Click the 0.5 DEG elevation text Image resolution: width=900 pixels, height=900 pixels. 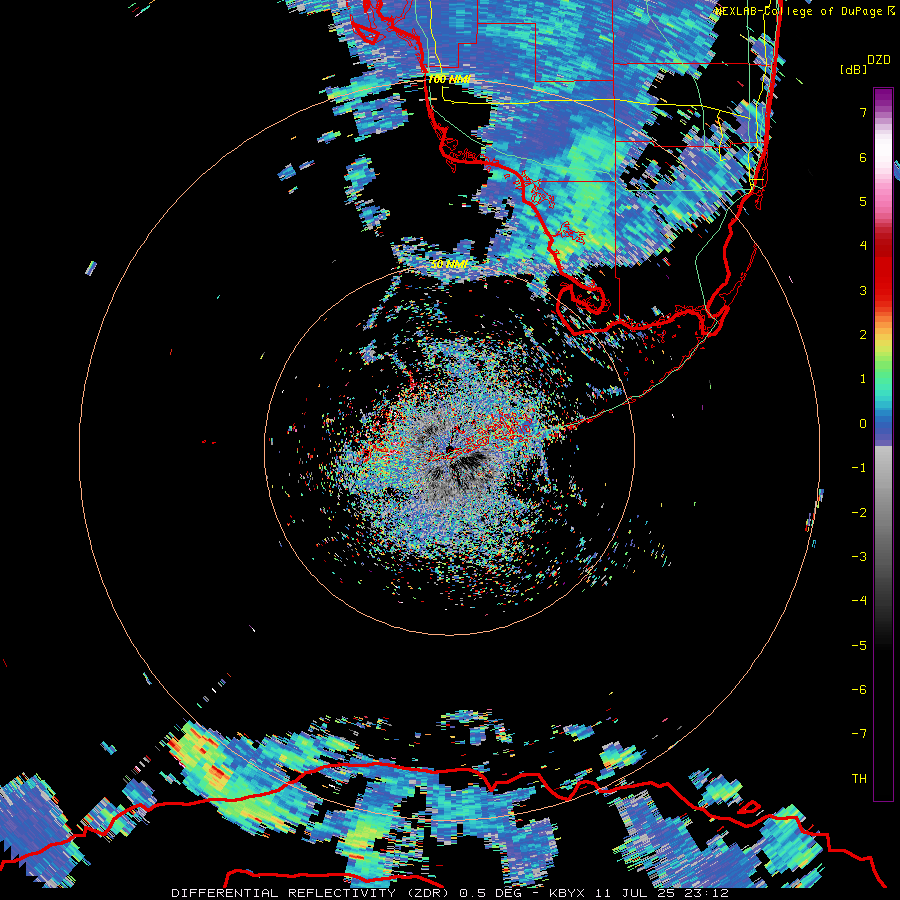[x=491, y=893]
